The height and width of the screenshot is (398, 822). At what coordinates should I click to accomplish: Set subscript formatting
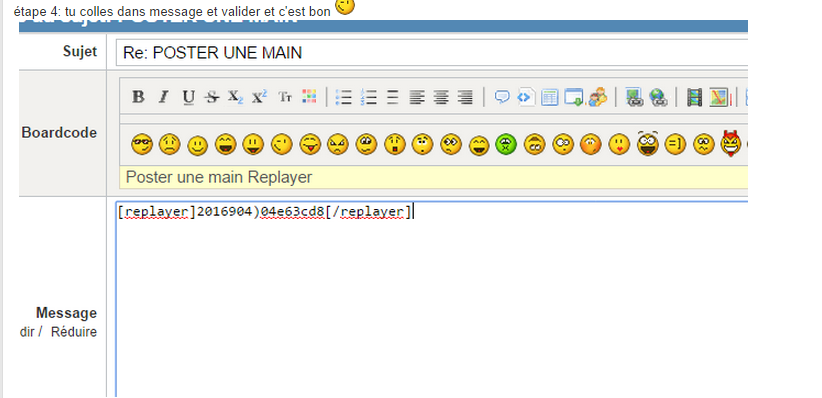pos(235,97)
